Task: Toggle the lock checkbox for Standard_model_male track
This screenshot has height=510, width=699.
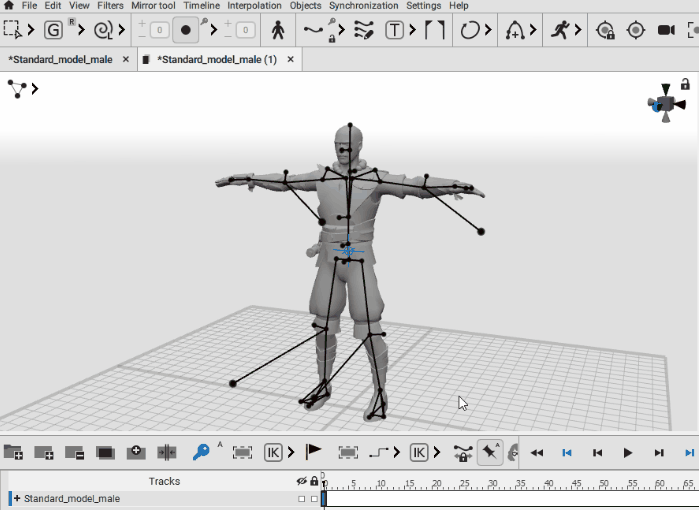Action: 314,498
